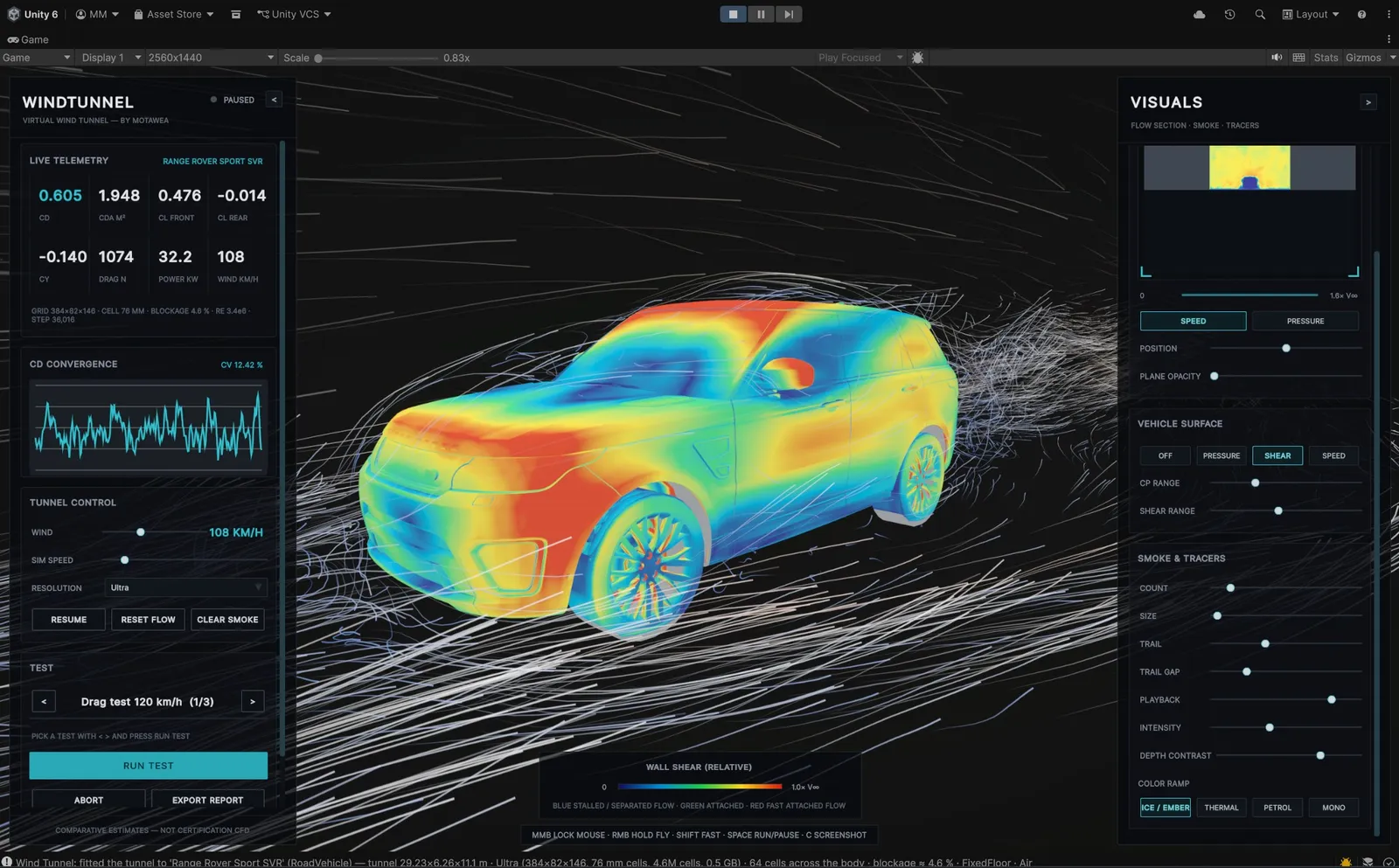
Task: Select the Petrol color ramp
Action: tap(1277, 808)
